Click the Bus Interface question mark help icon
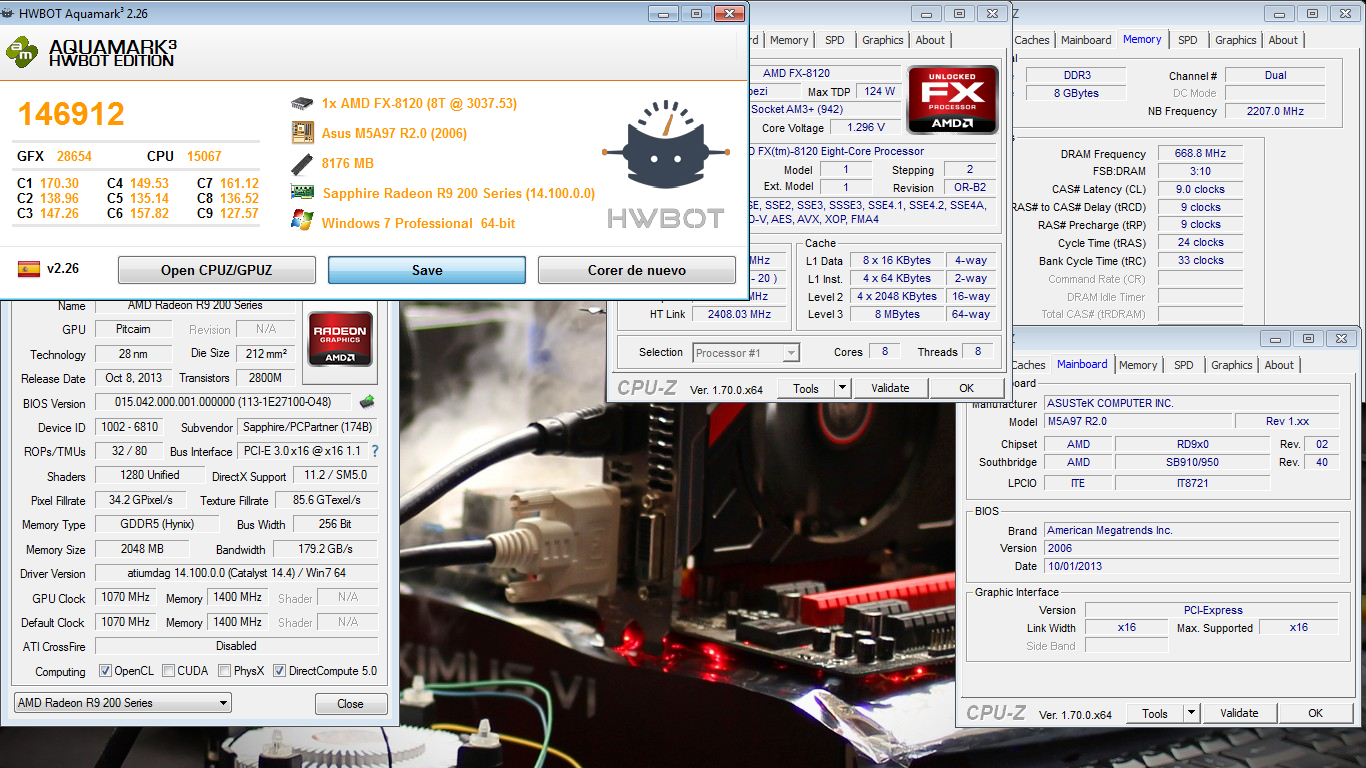 coord(375,451)
